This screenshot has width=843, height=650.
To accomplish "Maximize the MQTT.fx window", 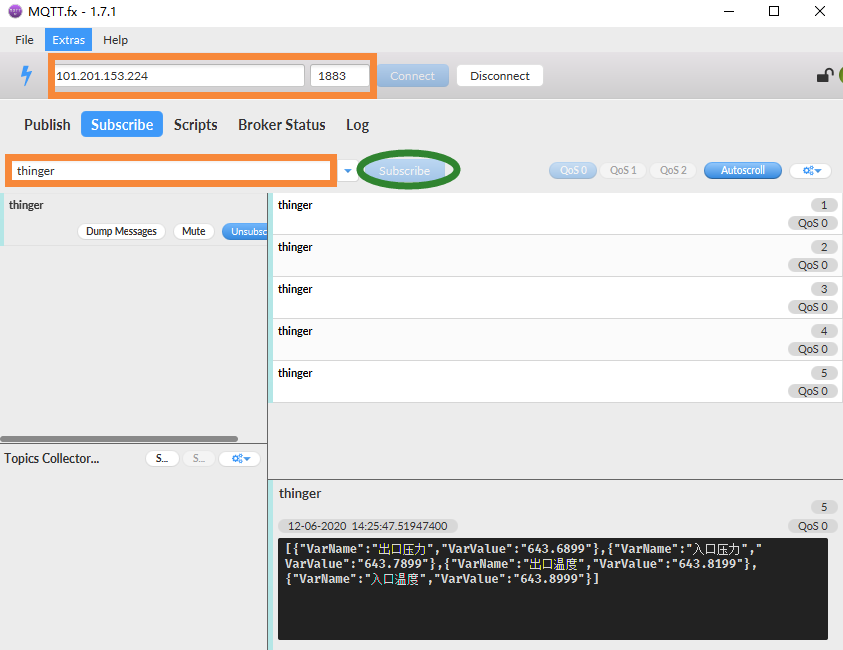I will tap(774, 11).
